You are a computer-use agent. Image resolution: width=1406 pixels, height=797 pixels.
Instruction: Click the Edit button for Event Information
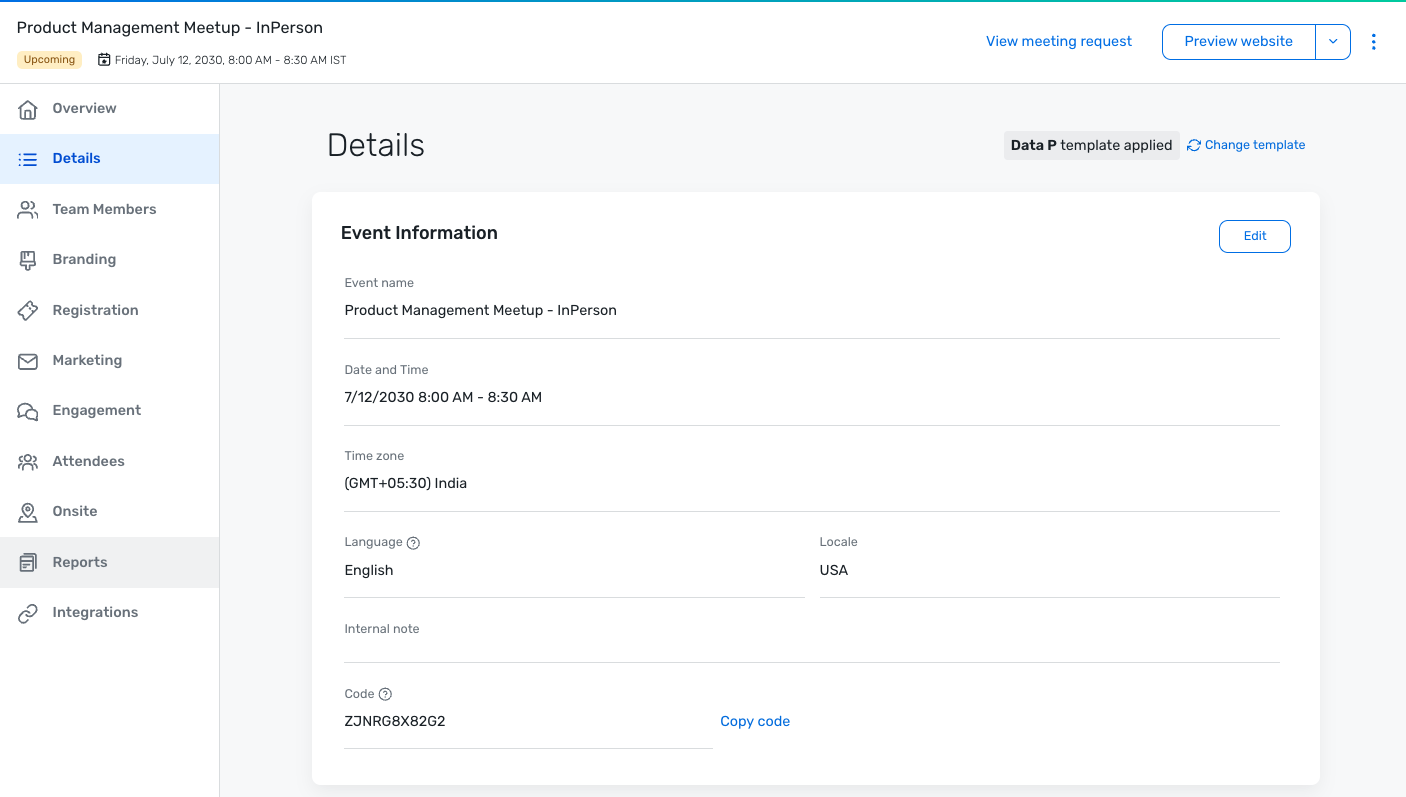(1254, 236)
